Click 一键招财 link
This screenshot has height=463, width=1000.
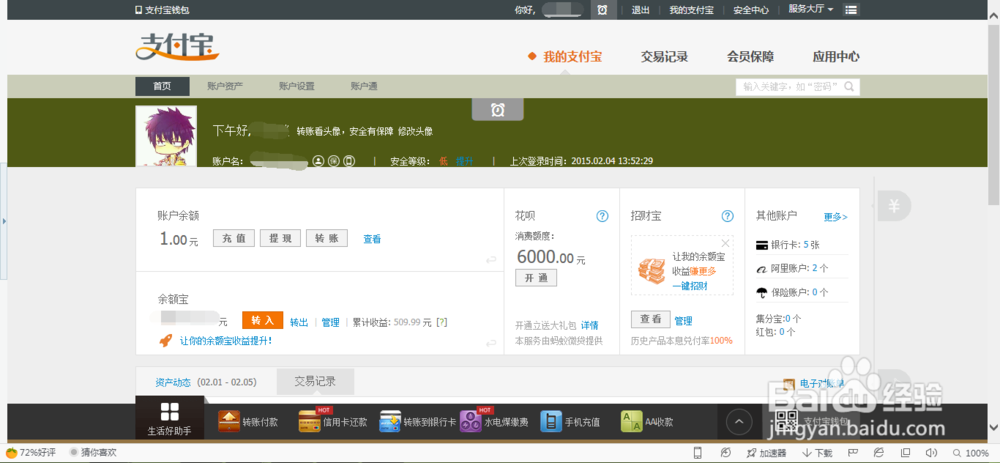tap(689, 286)
